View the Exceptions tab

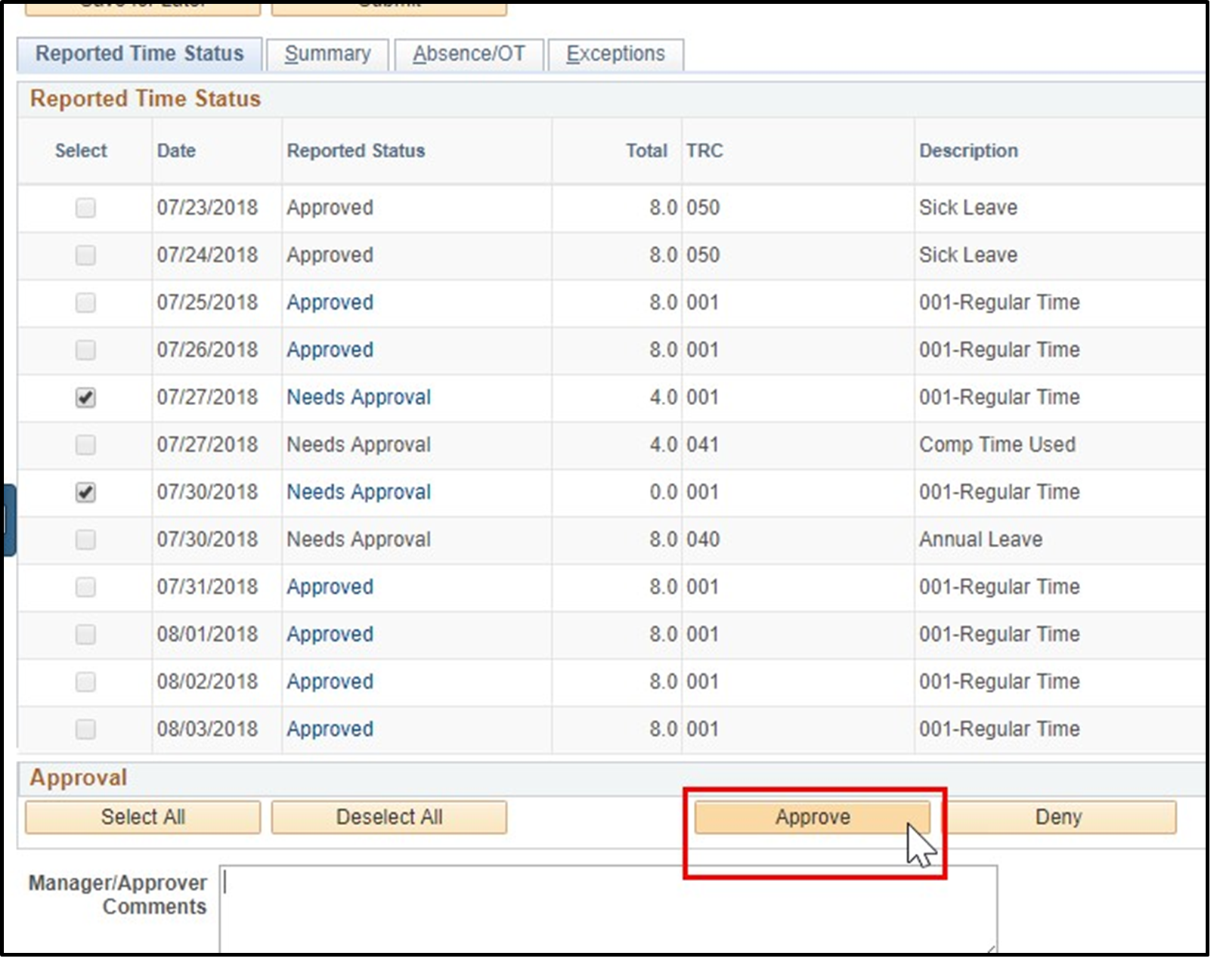(615, 54)
